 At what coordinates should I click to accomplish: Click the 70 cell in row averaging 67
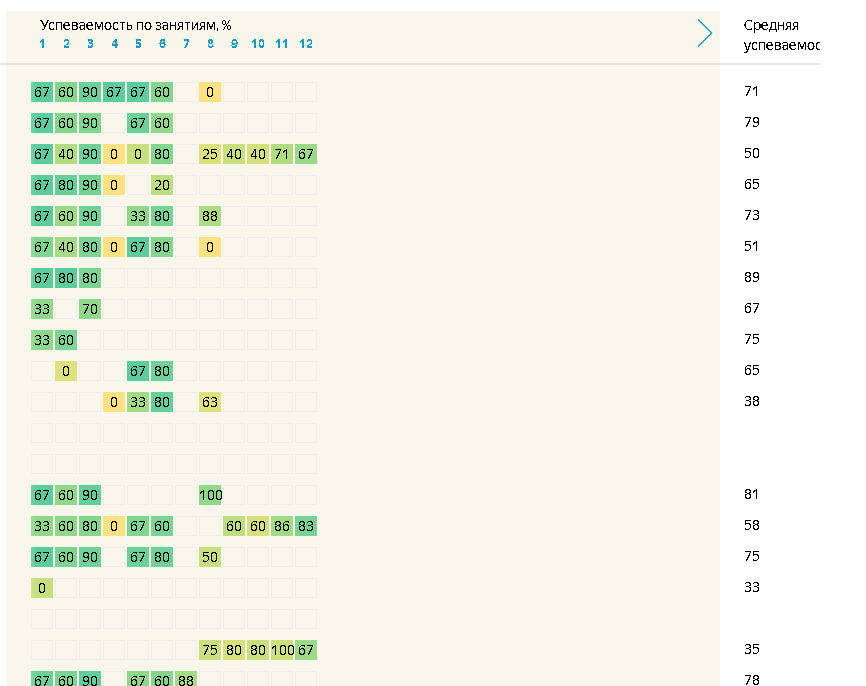coord(90,309)
